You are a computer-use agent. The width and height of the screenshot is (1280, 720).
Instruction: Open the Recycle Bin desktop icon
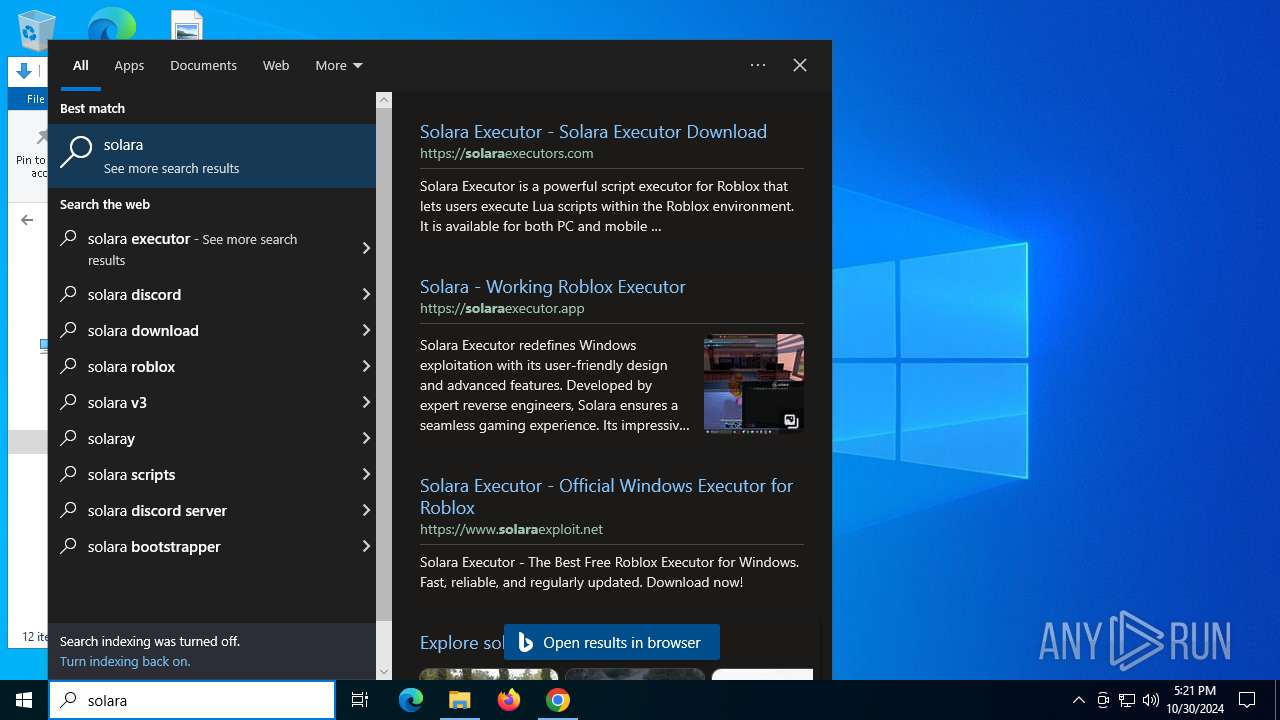pyautogui.click(x=36, y=28)
